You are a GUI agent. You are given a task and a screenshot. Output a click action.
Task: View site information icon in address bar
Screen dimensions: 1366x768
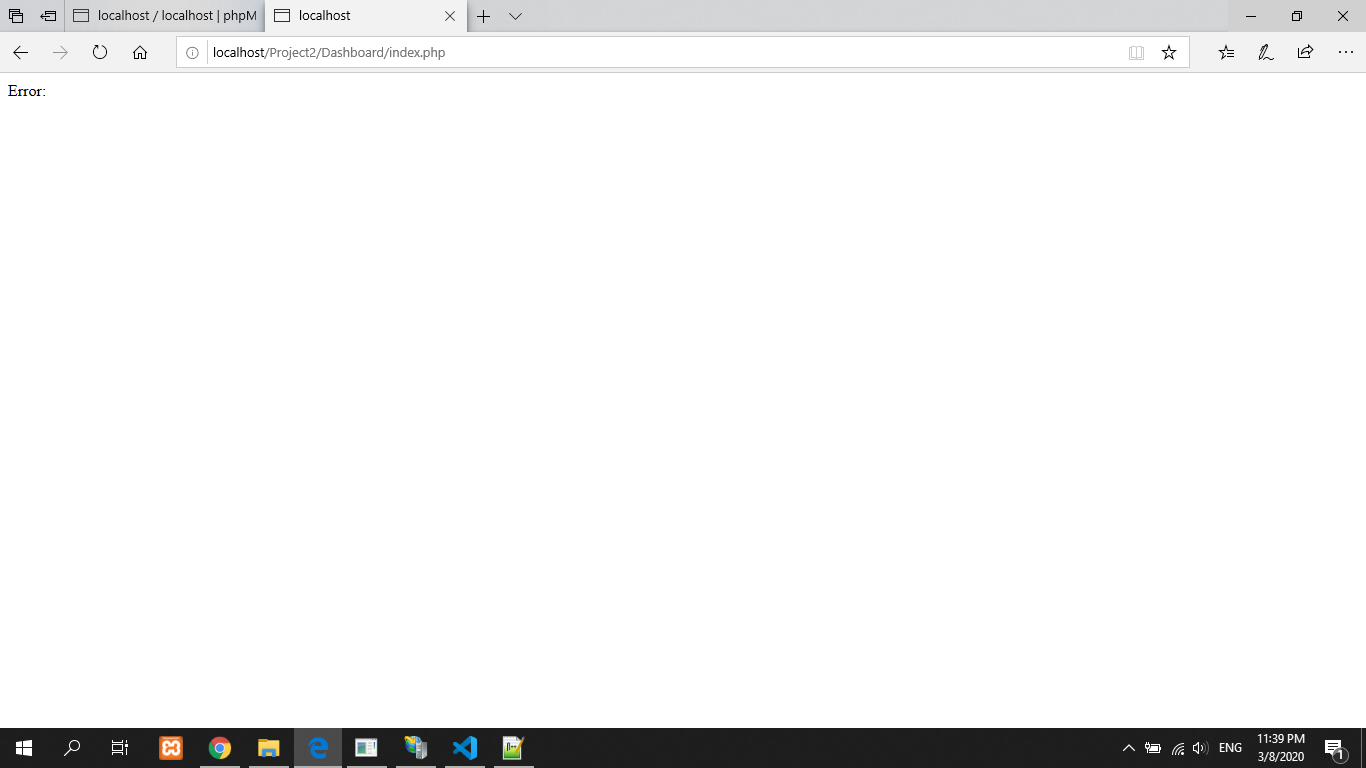193,53
